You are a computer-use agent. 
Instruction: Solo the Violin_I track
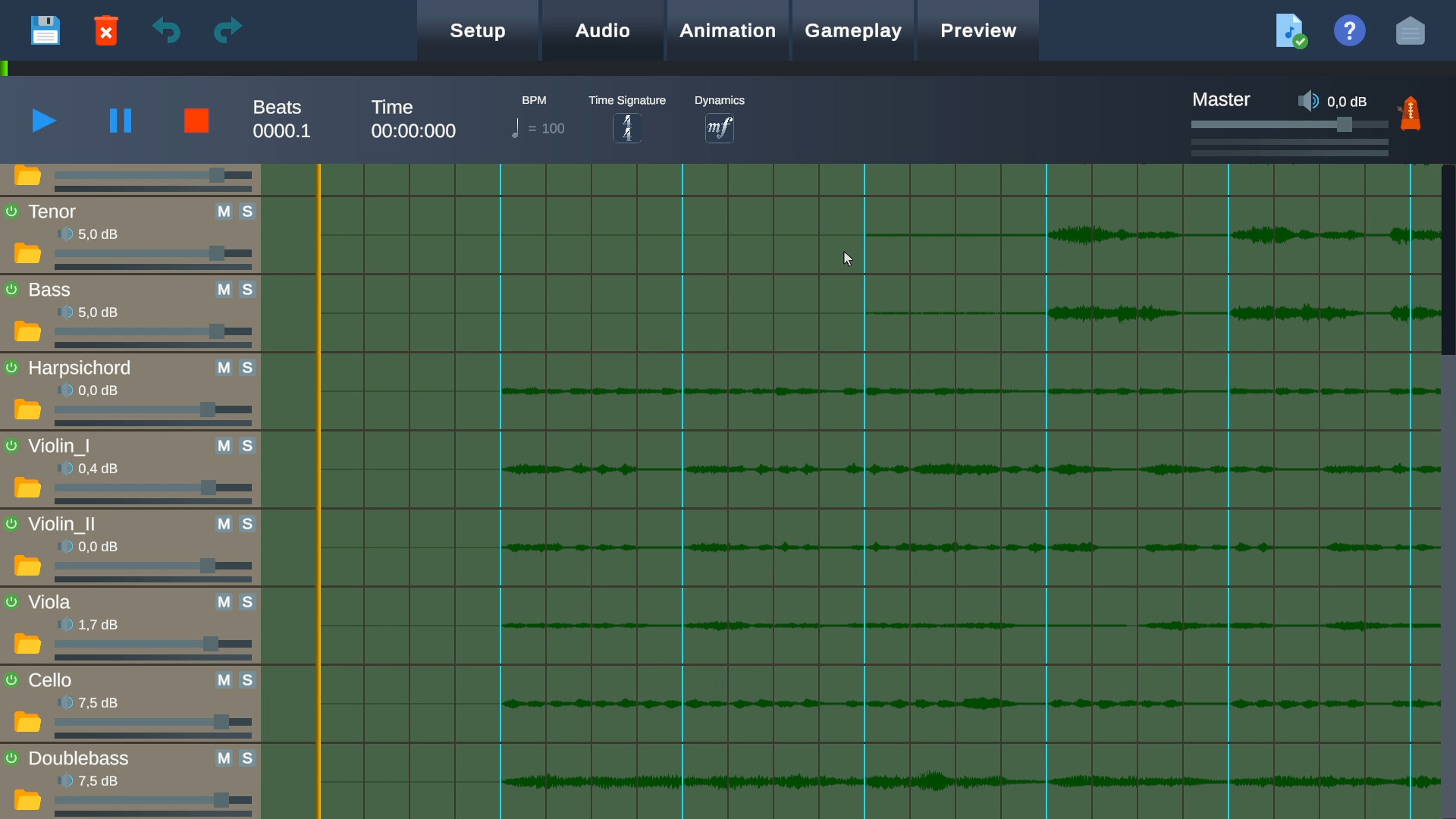pyautogui.click(x=247, y=447)
